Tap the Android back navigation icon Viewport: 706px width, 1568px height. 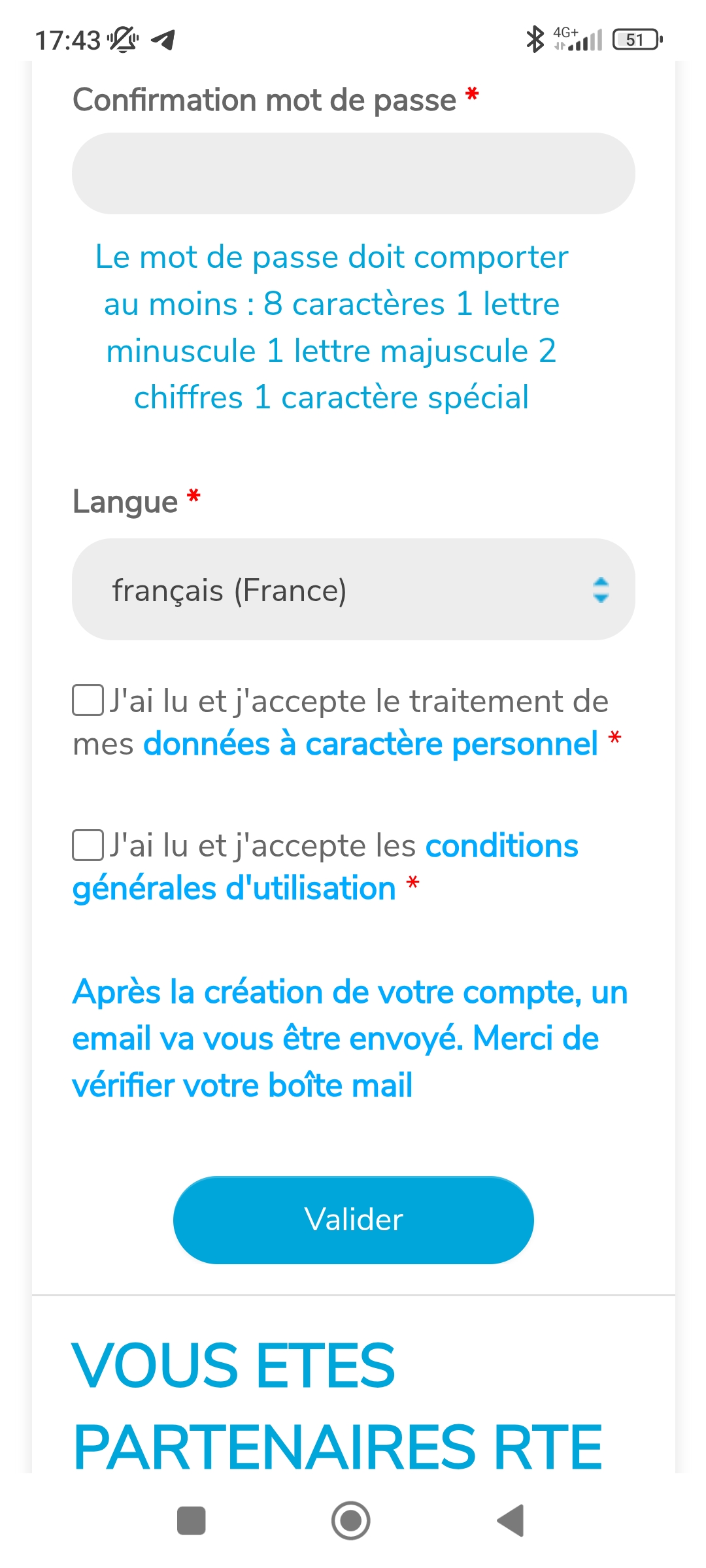pyautogui.click(x=511, y=1520)
